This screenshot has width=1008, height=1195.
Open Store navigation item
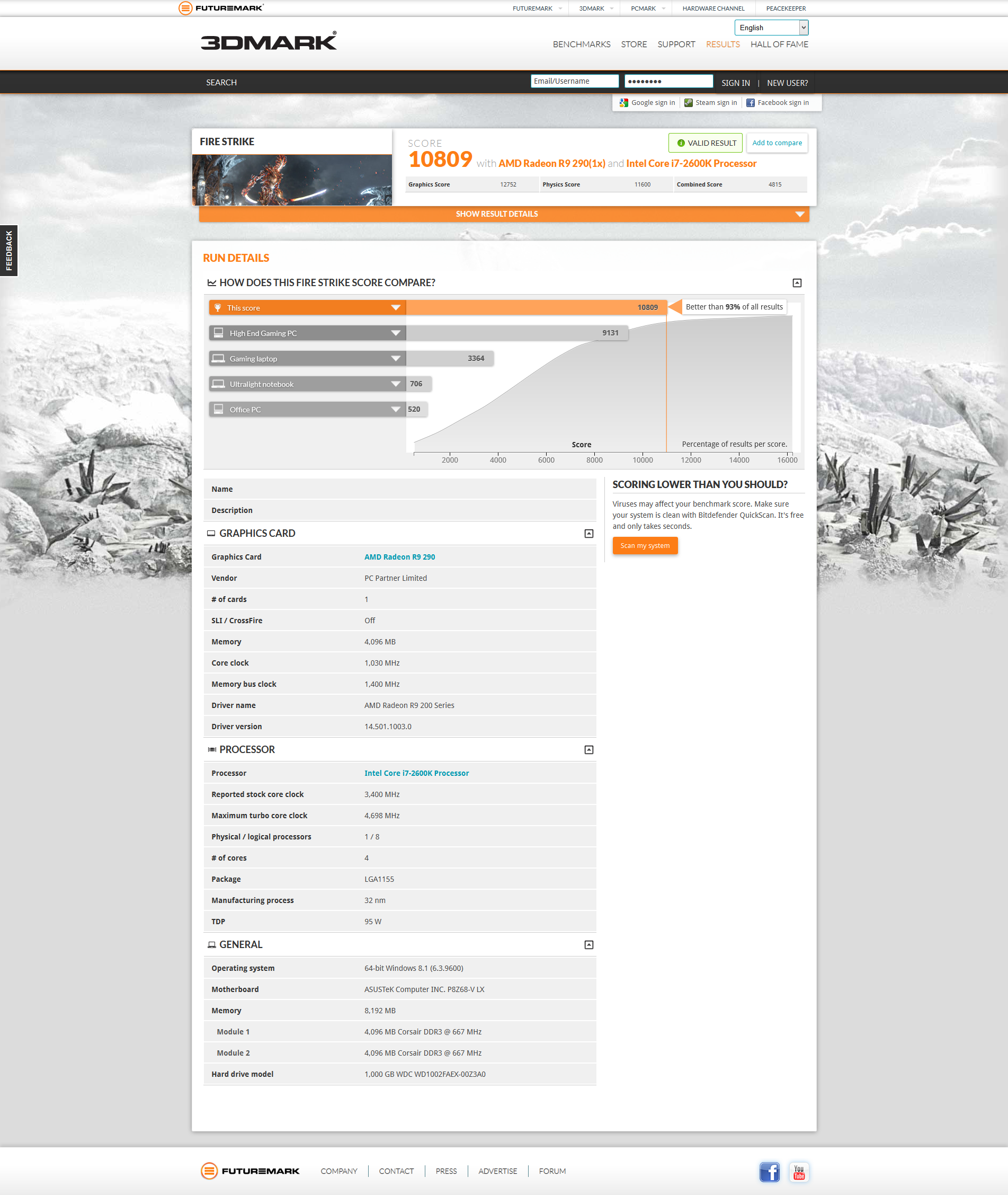click(634, 44)
